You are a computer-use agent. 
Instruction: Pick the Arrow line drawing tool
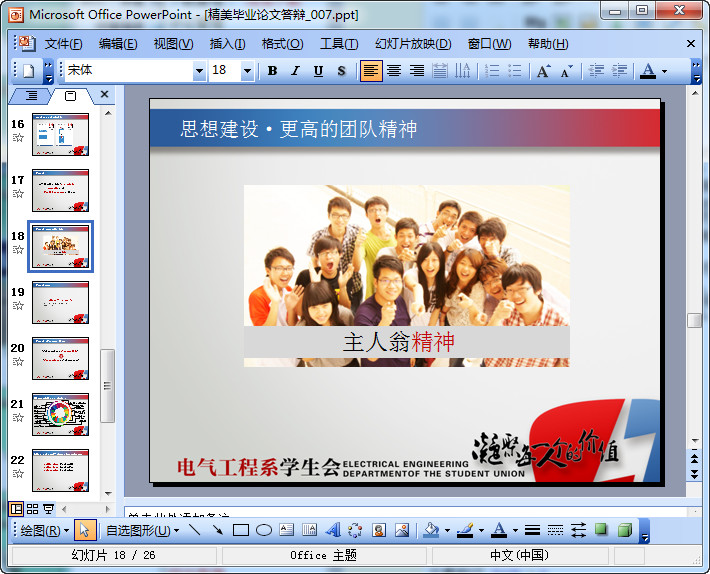pos(216,530)
